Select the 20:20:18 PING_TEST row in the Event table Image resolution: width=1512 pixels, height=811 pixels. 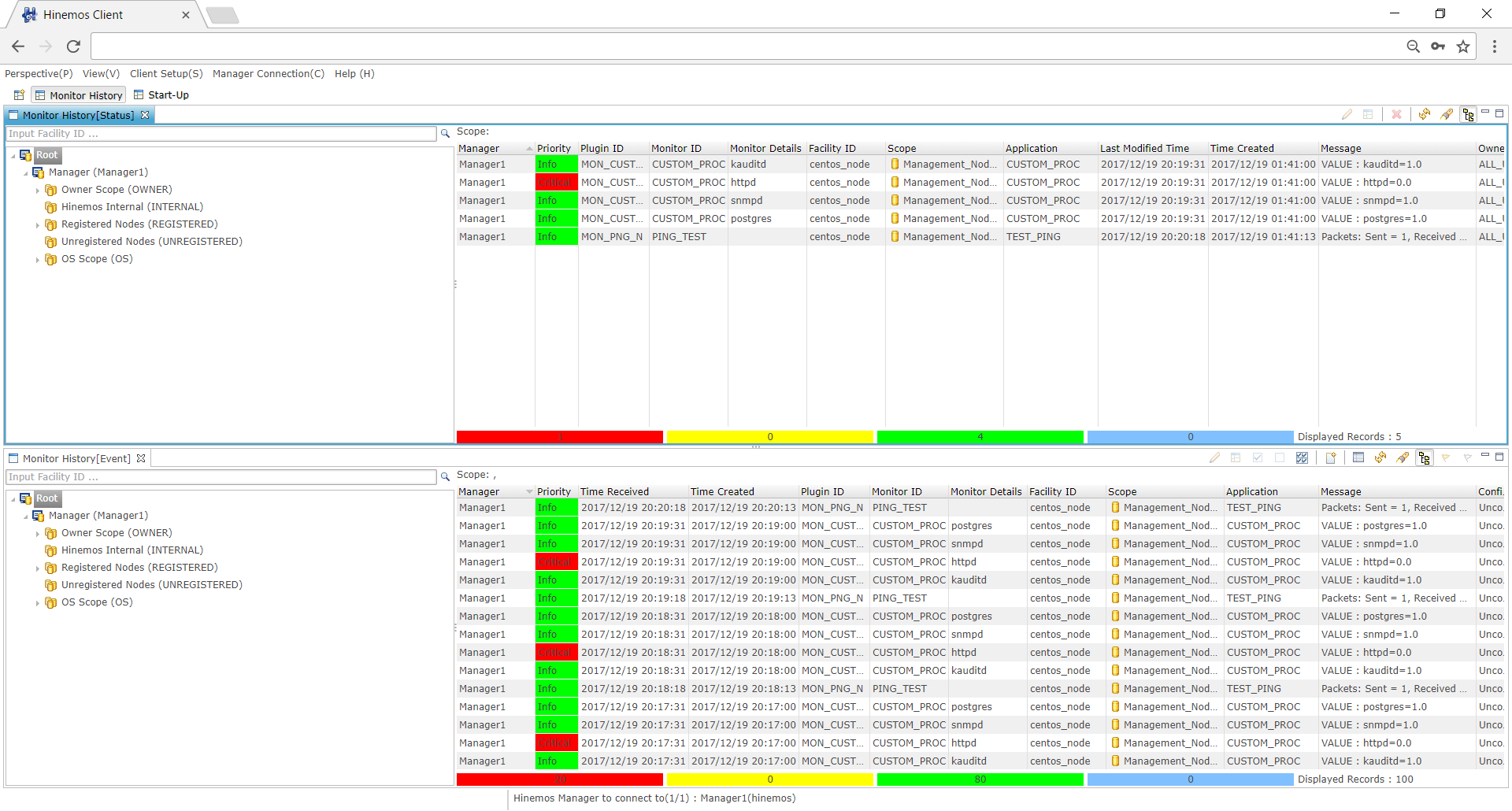980,508
